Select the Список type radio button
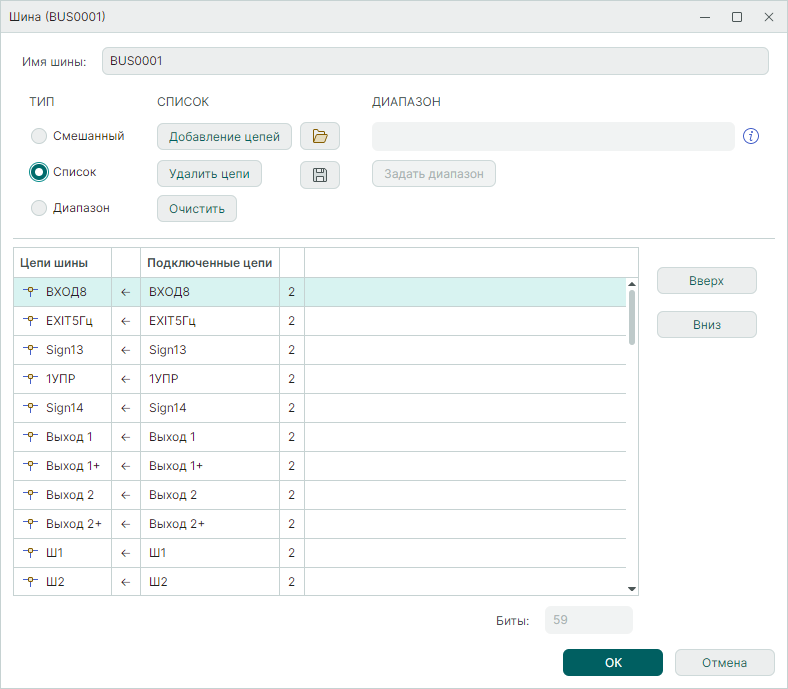 click(39, 172)
